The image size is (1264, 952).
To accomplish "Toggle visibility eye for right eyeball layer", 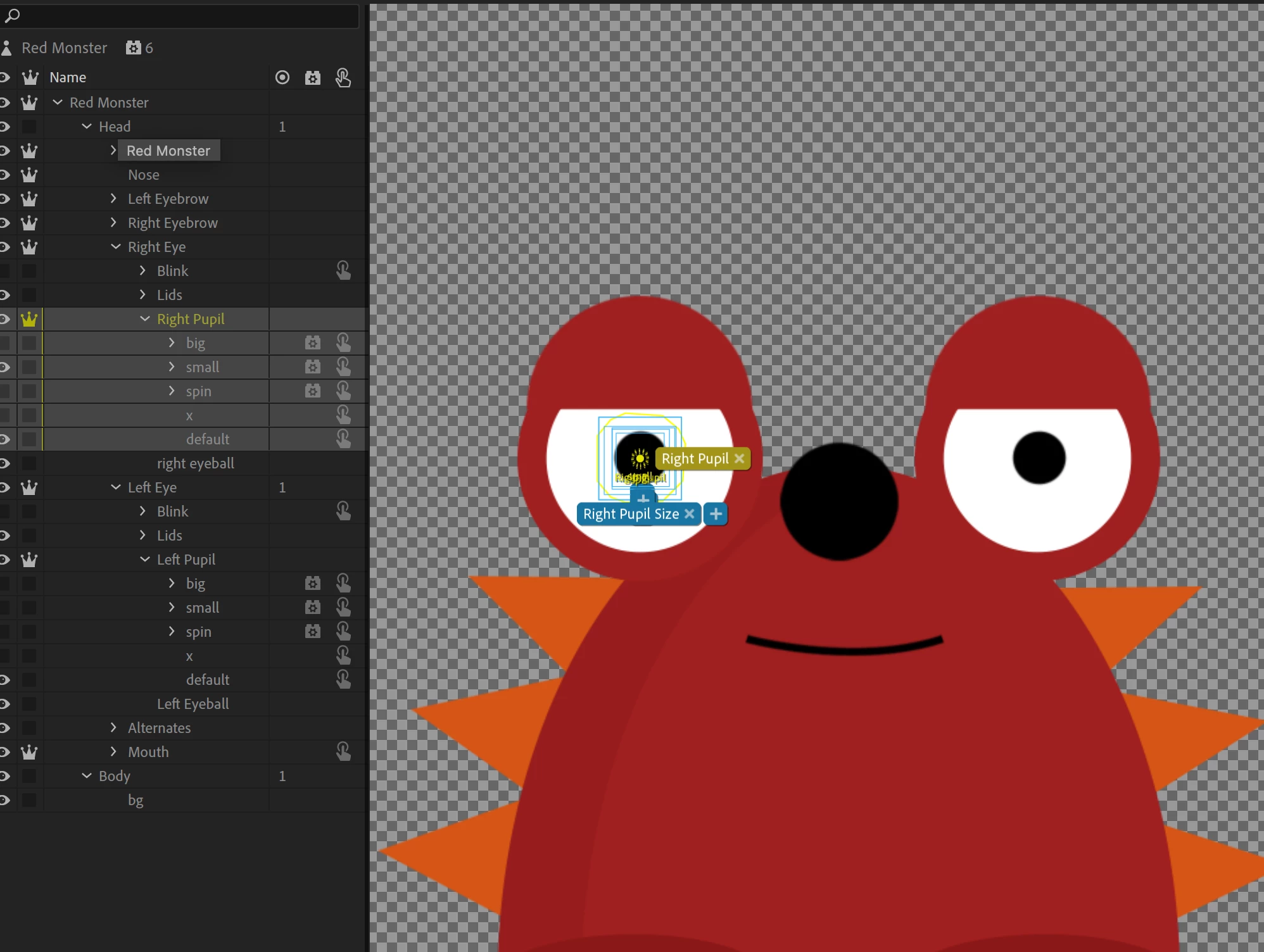I will coord(5,463).
